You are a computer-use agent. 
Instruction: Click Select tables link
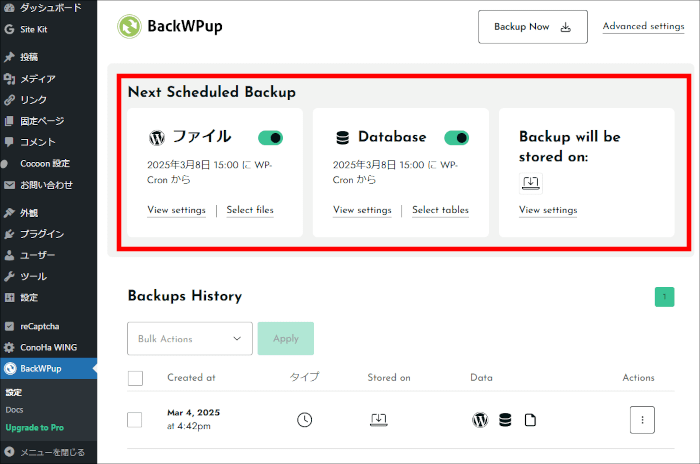click(441, 209)
